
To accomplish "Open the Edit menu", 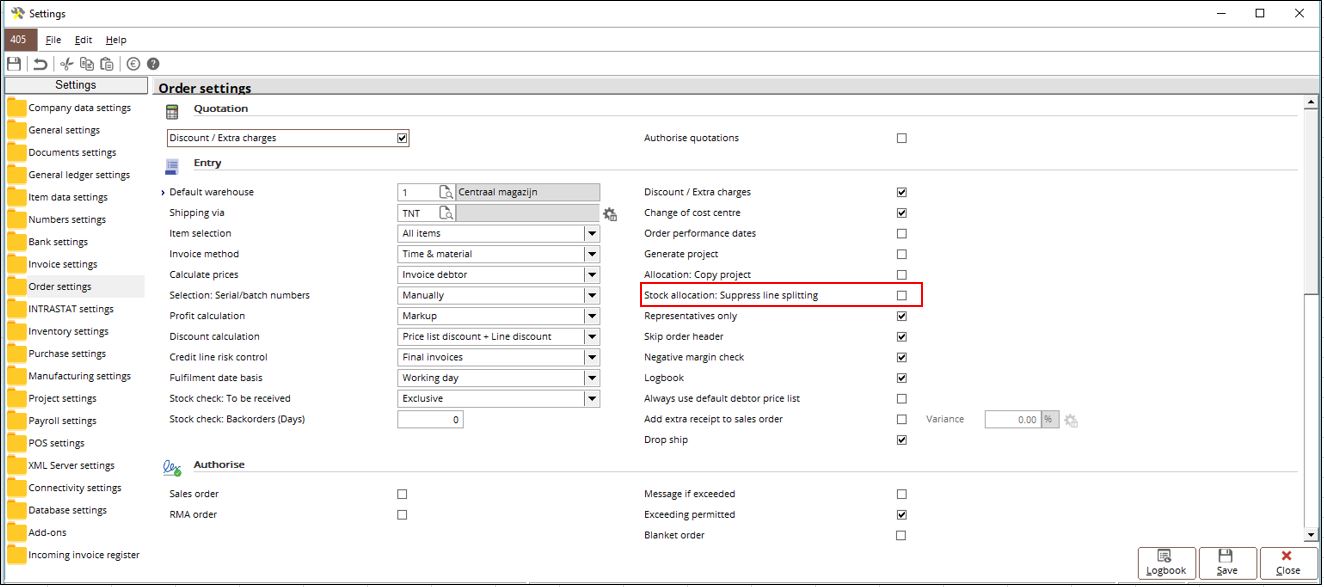I will [84, 40].
